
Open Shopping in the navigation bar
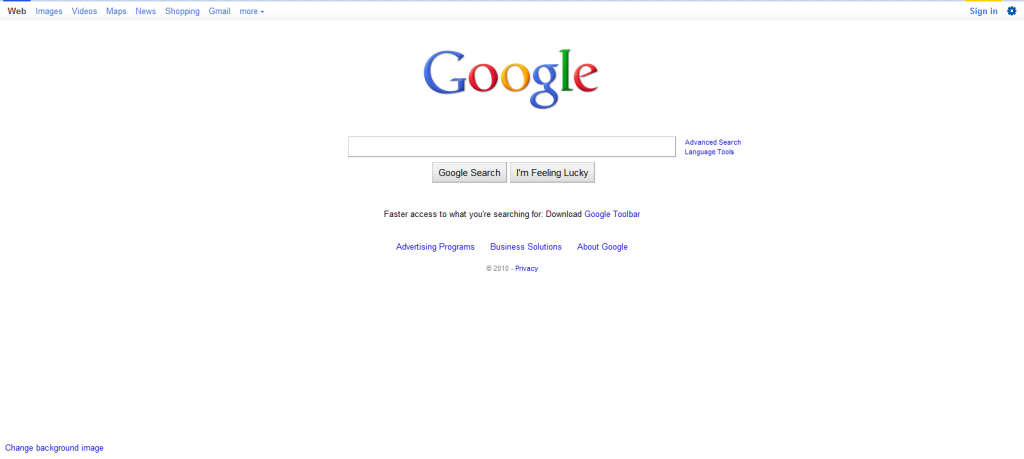pos(182,11)
